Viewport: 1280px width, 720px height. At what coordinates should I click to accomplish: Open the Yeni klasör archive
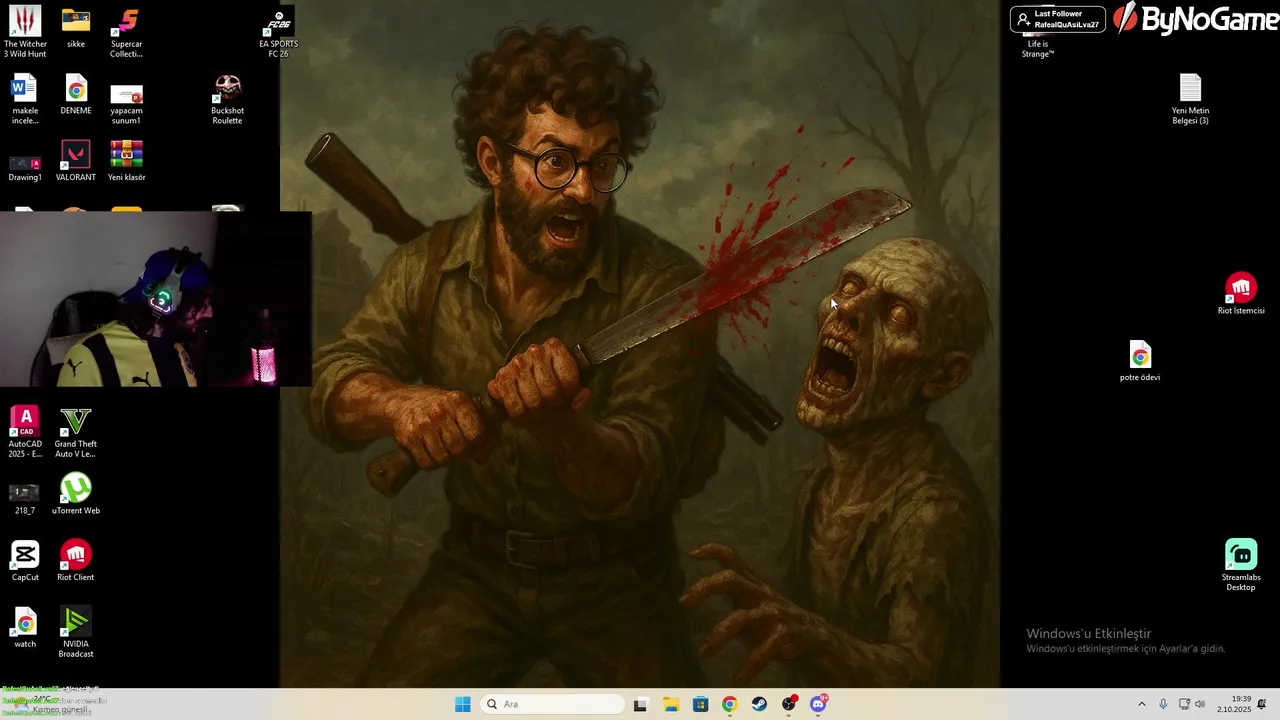[x=126, y=162]
